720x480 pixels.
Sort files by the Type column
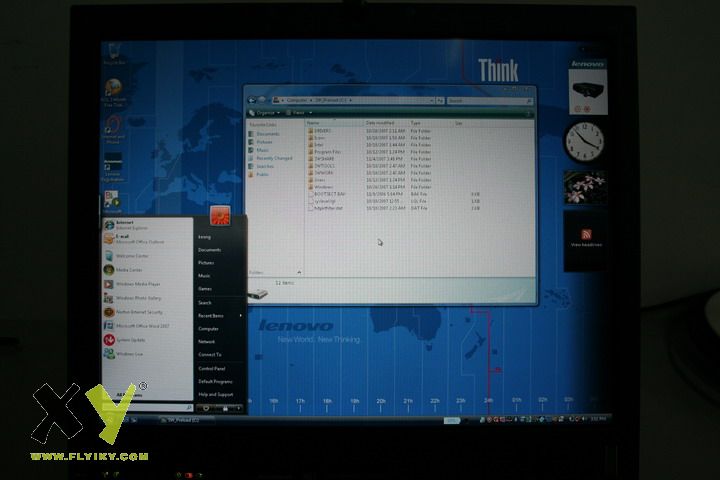[431, 123]
